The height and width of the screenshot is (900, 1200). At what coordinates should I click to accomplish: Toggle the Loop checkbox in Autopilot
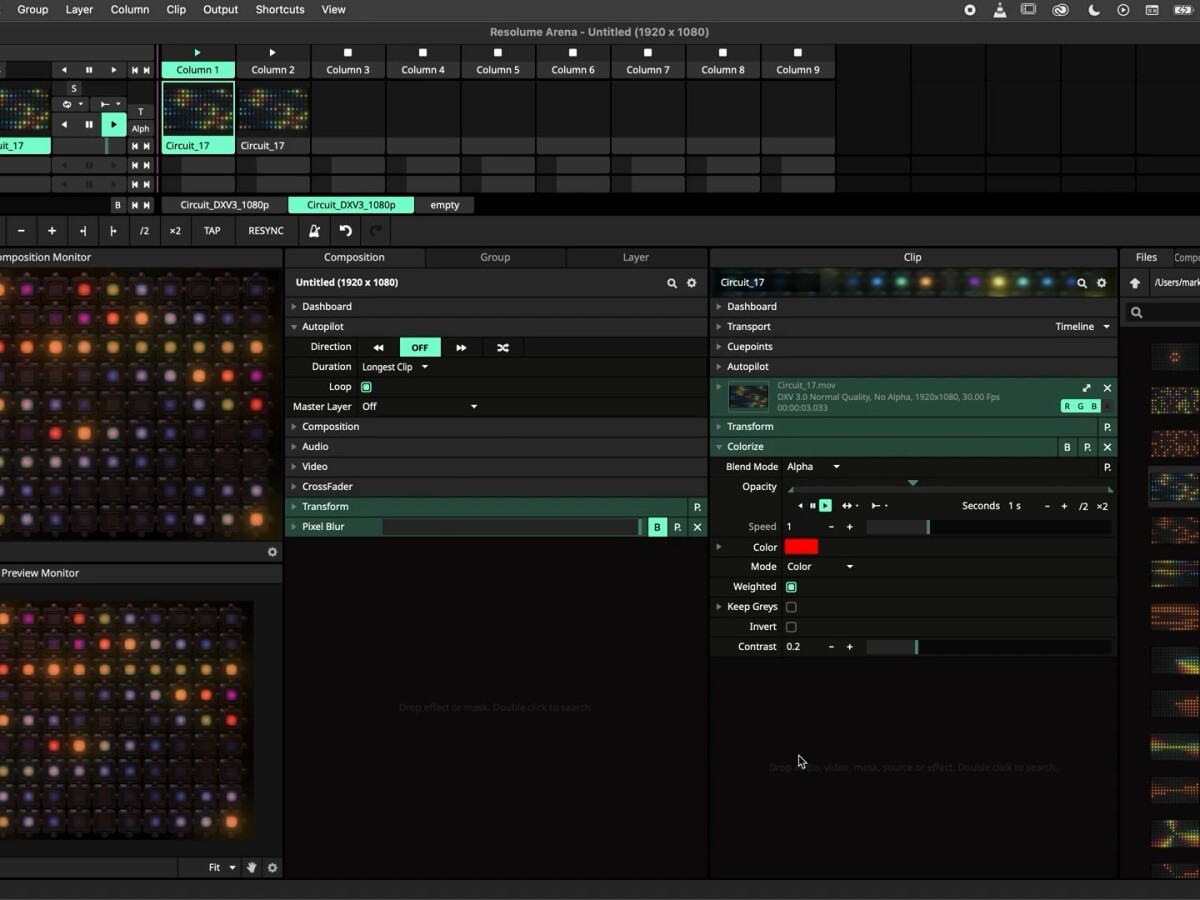366,387
